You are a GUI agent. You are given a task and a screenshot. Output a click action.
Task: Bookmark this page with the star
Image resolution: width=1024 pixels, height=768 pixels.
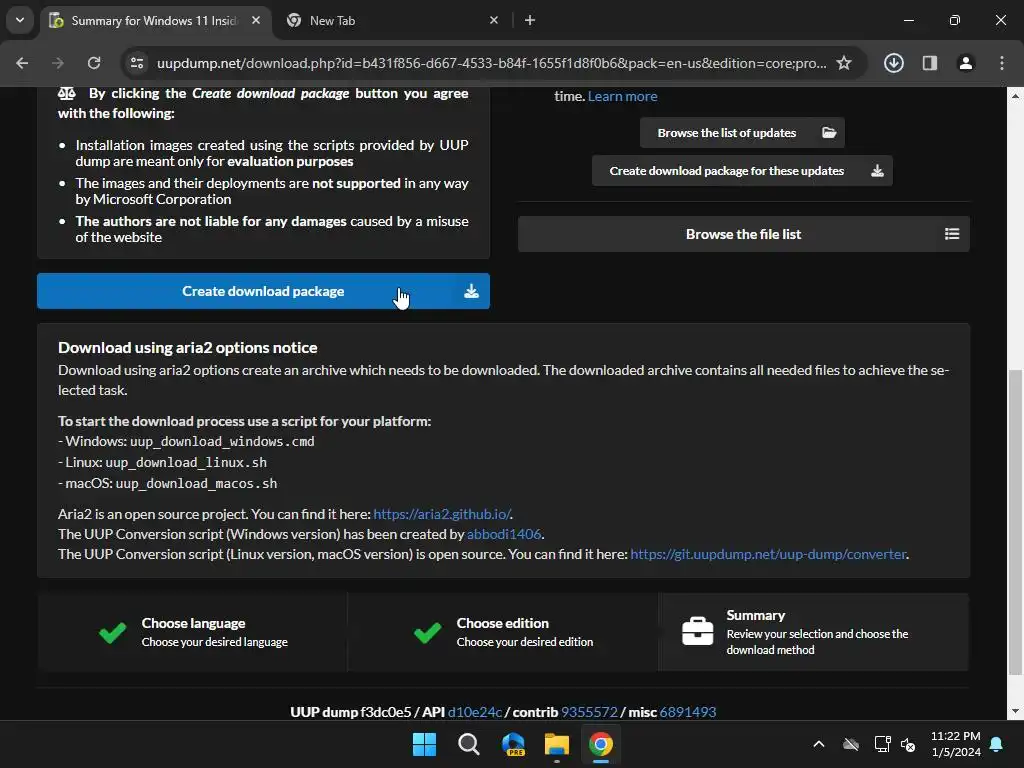(x=844, y=63)
